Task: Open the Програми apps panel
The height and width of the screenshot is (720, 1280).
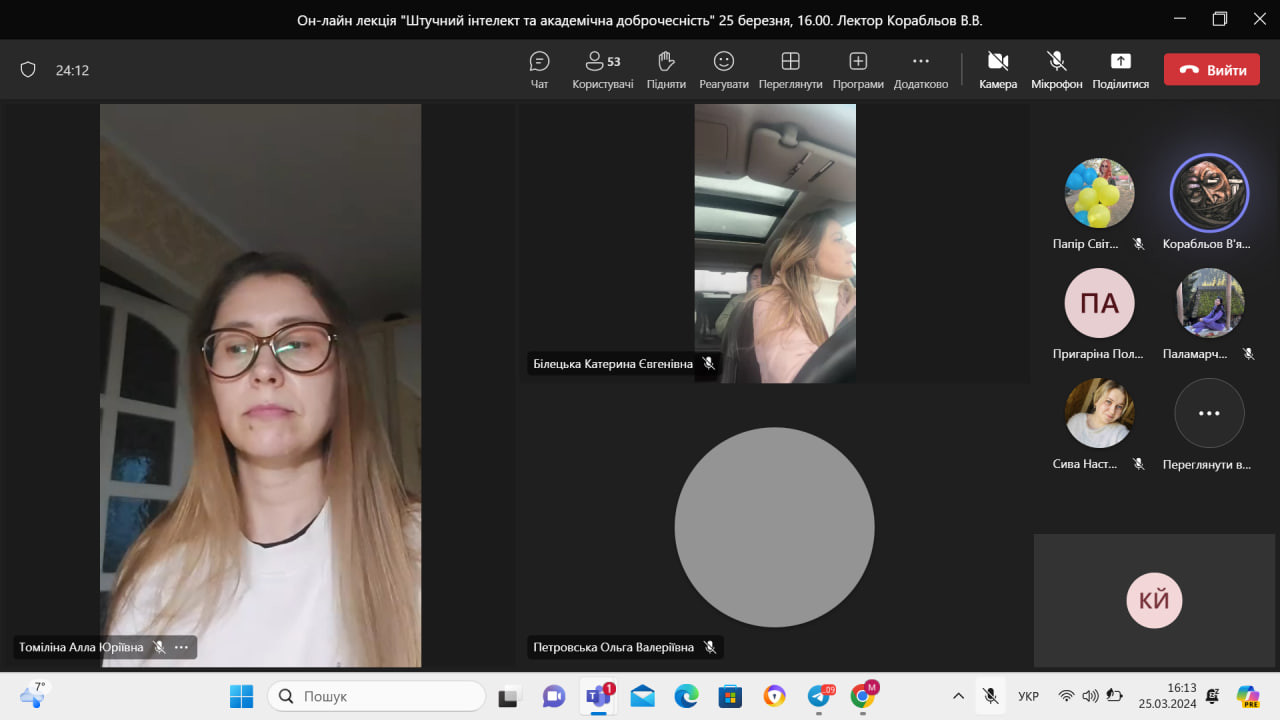Action: point(858,70)
